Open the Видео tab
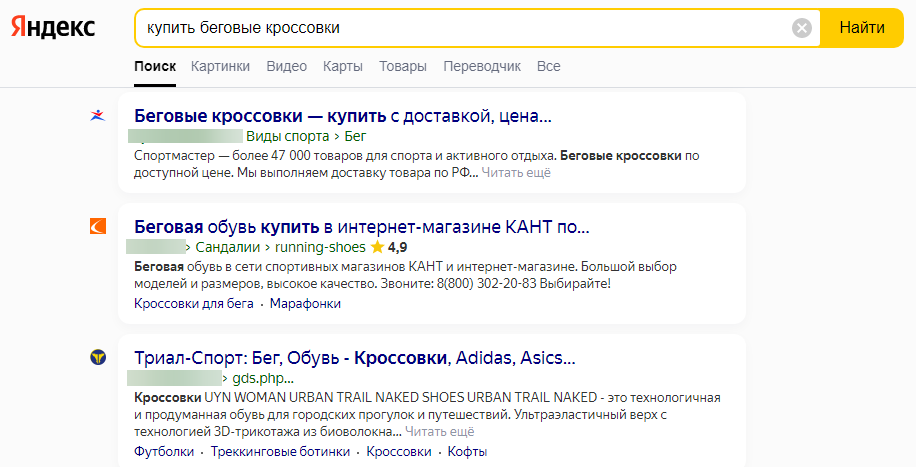The image size is (916, 467). point(286,67)
